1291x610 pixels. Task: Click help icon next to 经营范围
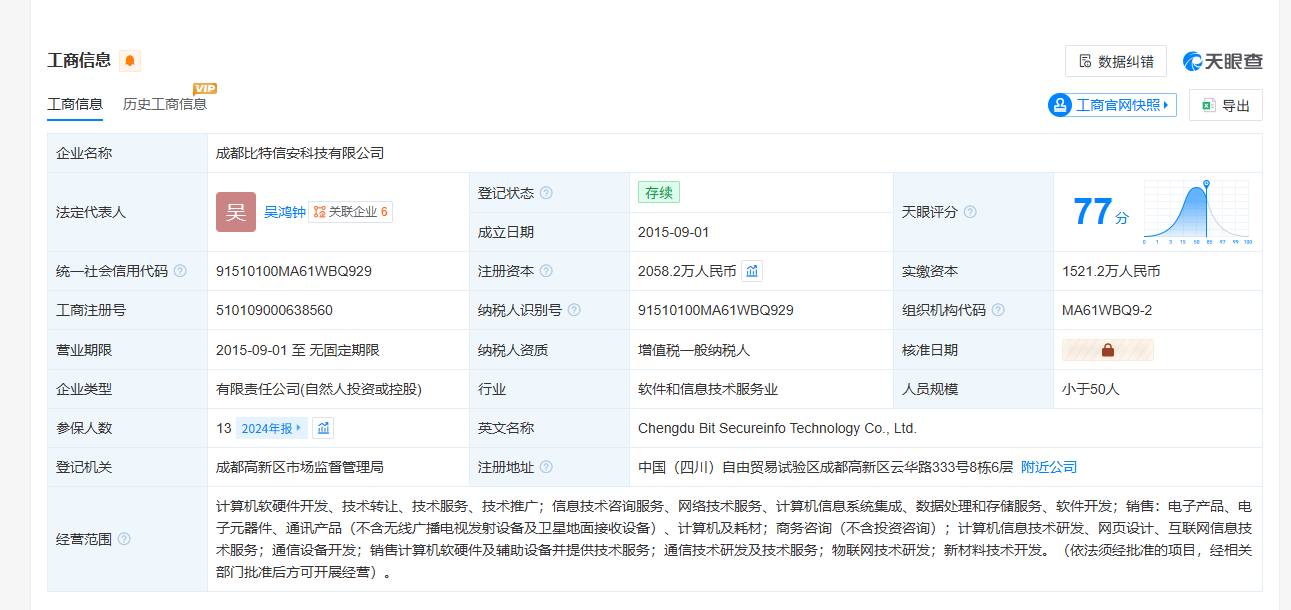[x=124, y=539]
